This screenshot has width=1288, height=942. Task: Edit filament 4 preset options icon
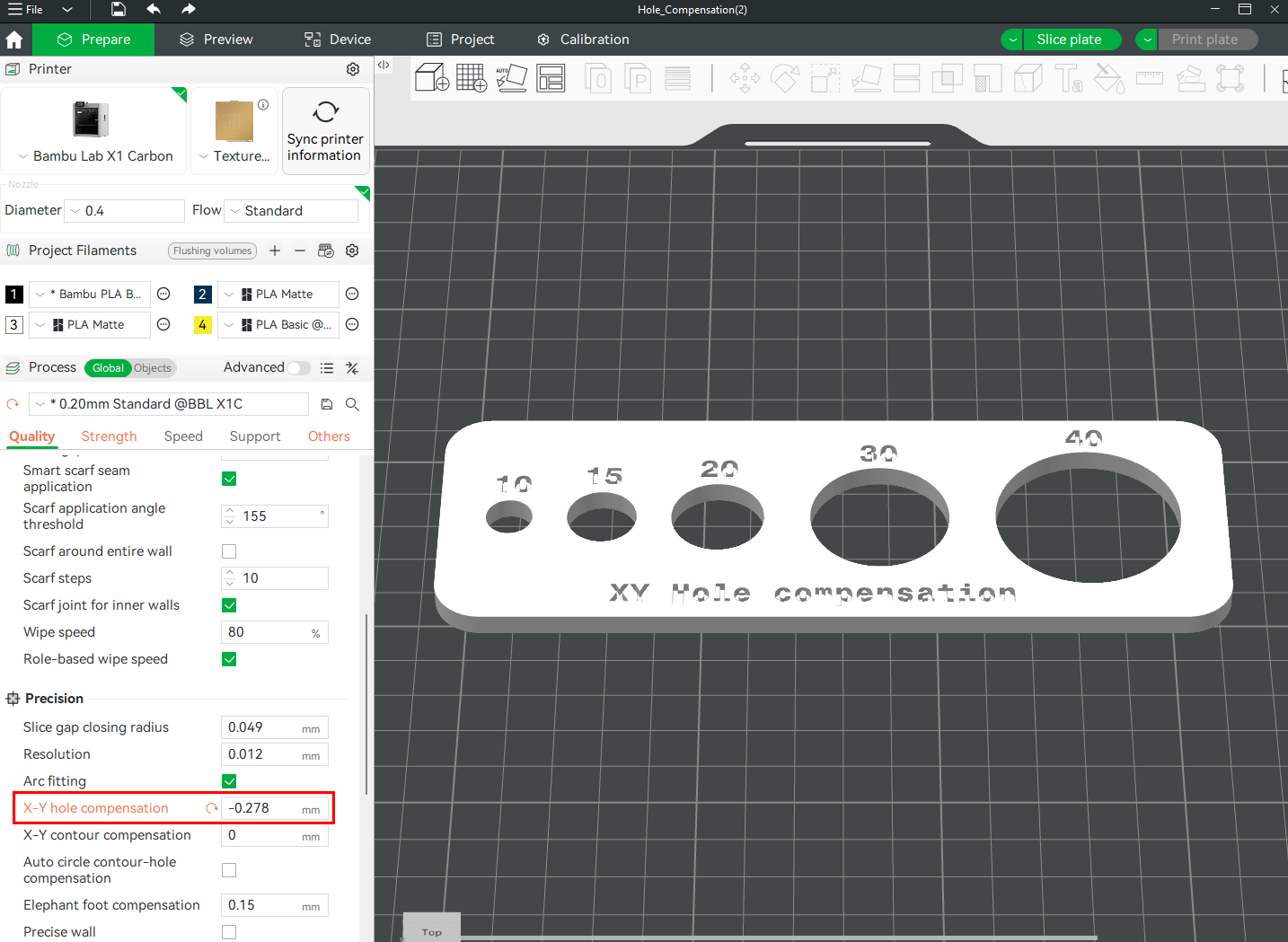352,324
